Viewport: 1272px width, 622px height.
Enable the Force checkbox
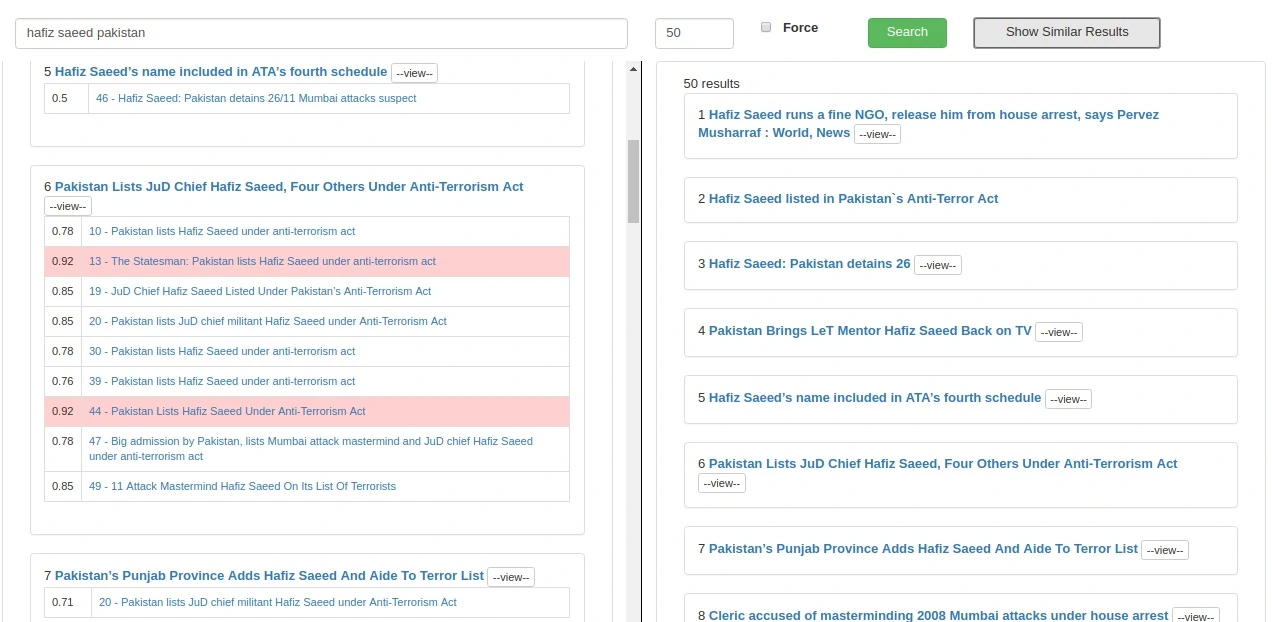click(766, 28)
